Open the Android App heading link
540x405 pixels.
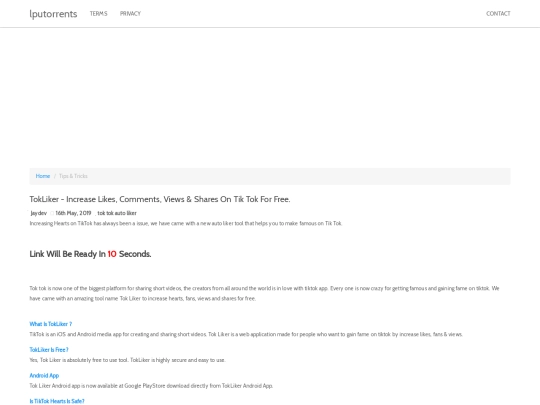(44, 375)
